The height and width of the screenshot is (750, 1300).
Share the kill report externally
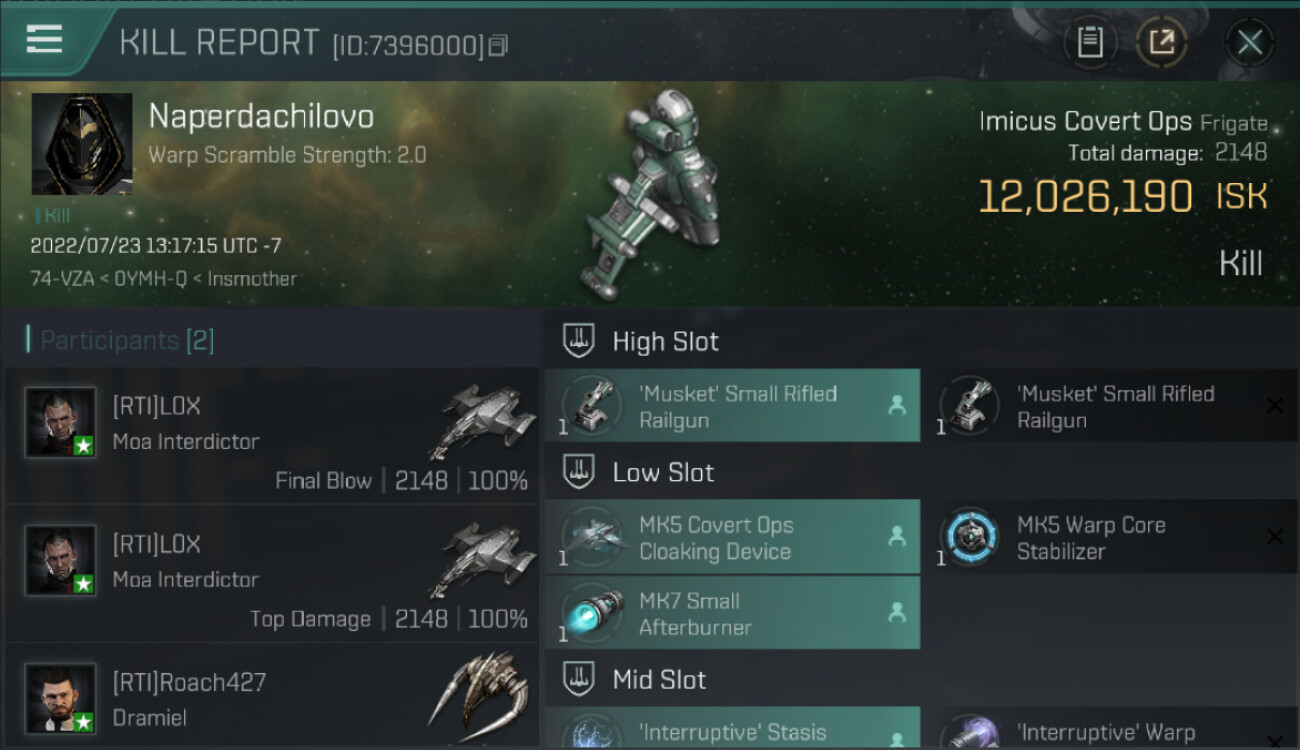pyautogui.click(x=1161, y=42)
